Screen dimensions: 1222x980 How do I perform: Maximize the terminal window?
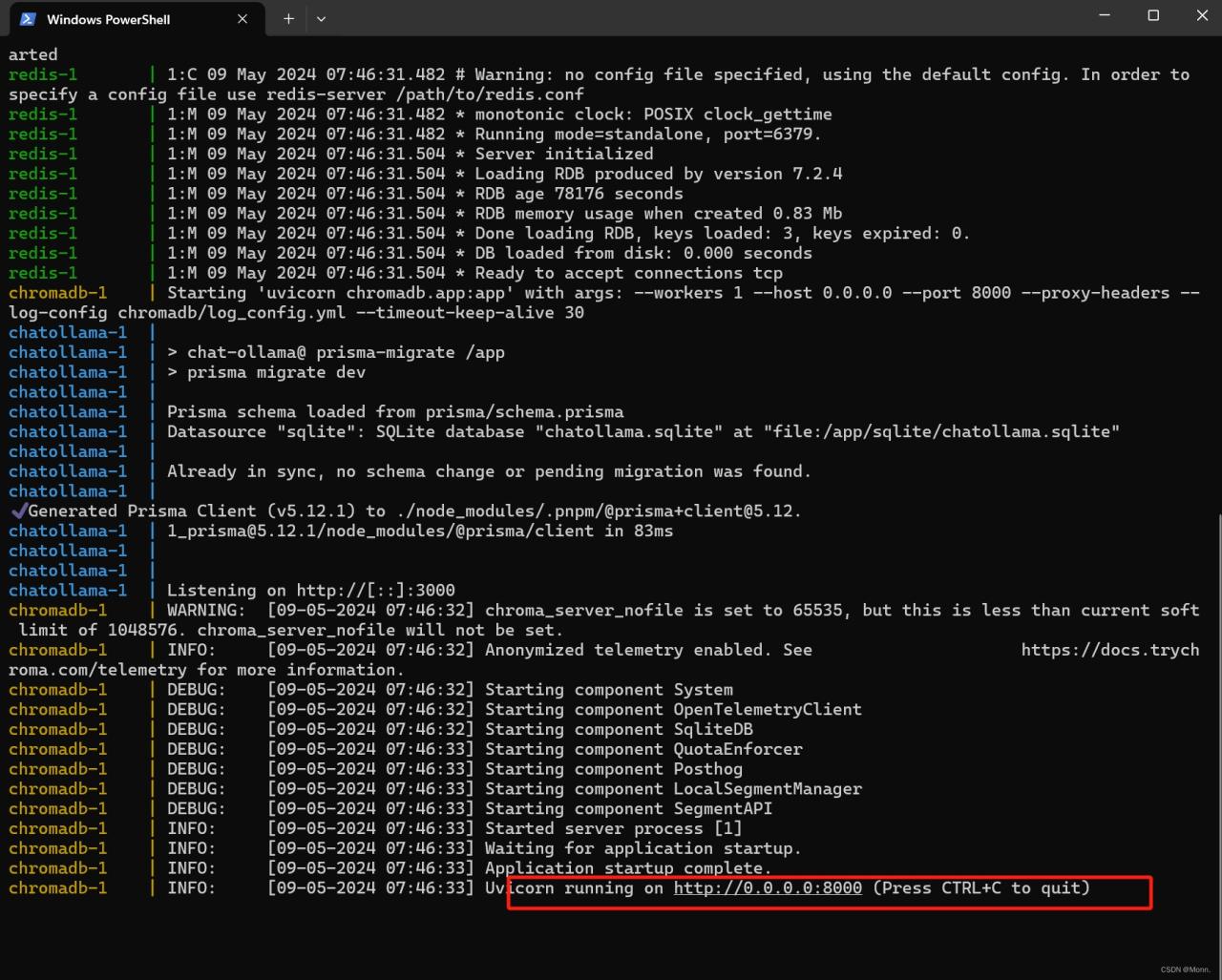pyautogui.click(x=1153, y=15)
